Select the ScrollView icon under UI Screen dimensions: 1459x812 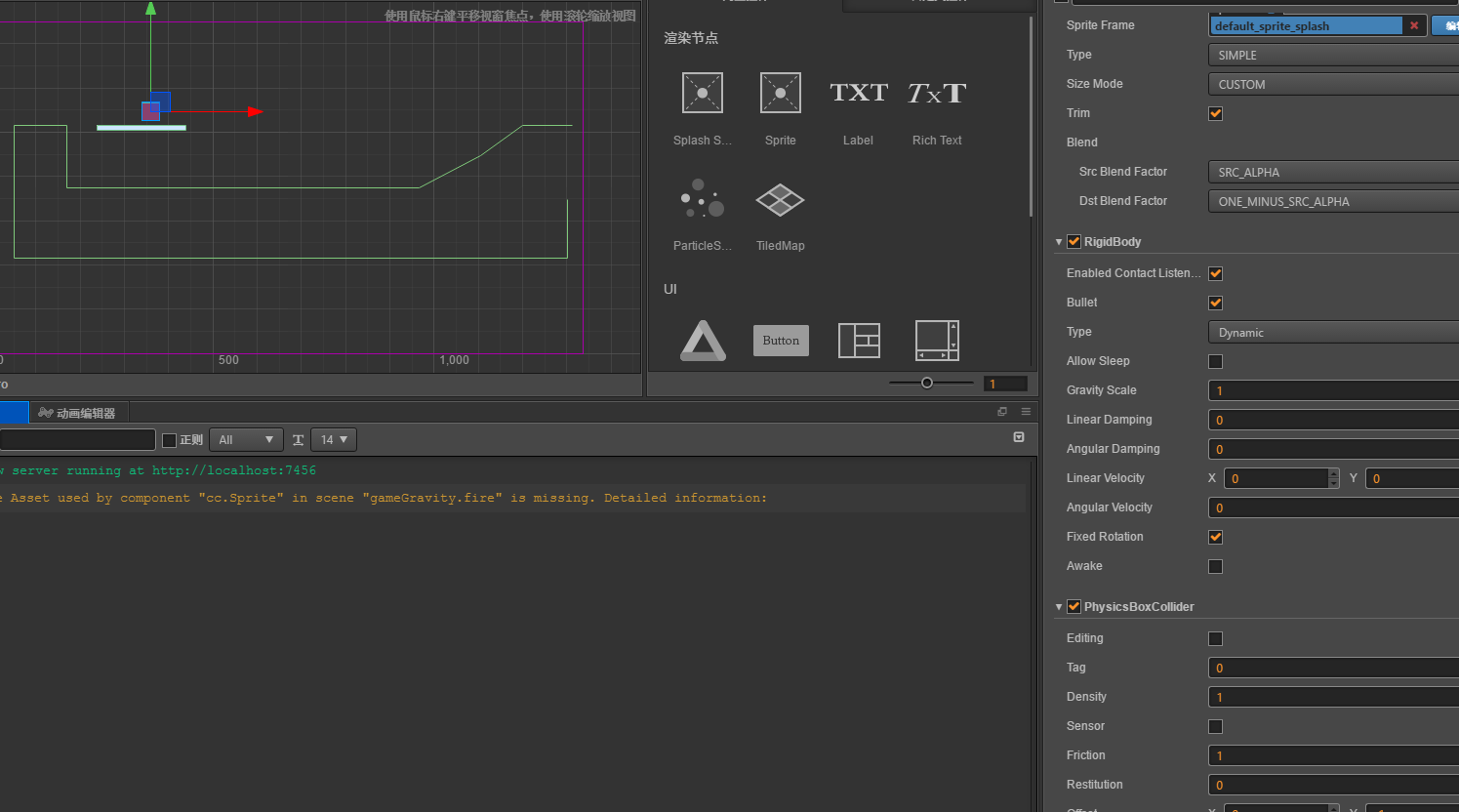[x=937, y=341]
